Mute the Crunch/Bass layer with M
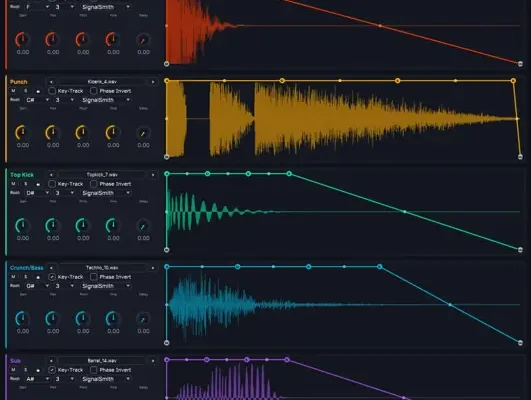This screenshot has height=400, width=531. pyautogui.click(x=13, y=277)
